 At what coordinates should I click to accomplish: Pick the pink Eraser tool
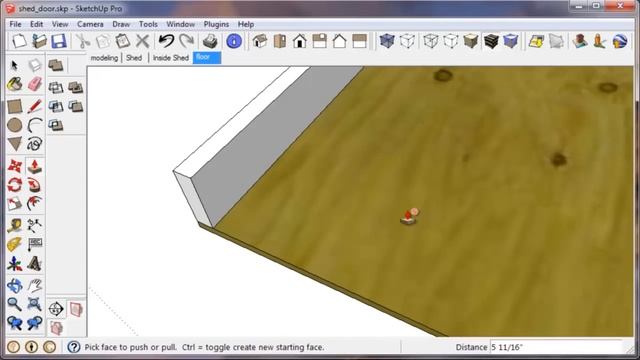(x=35, y=84)
